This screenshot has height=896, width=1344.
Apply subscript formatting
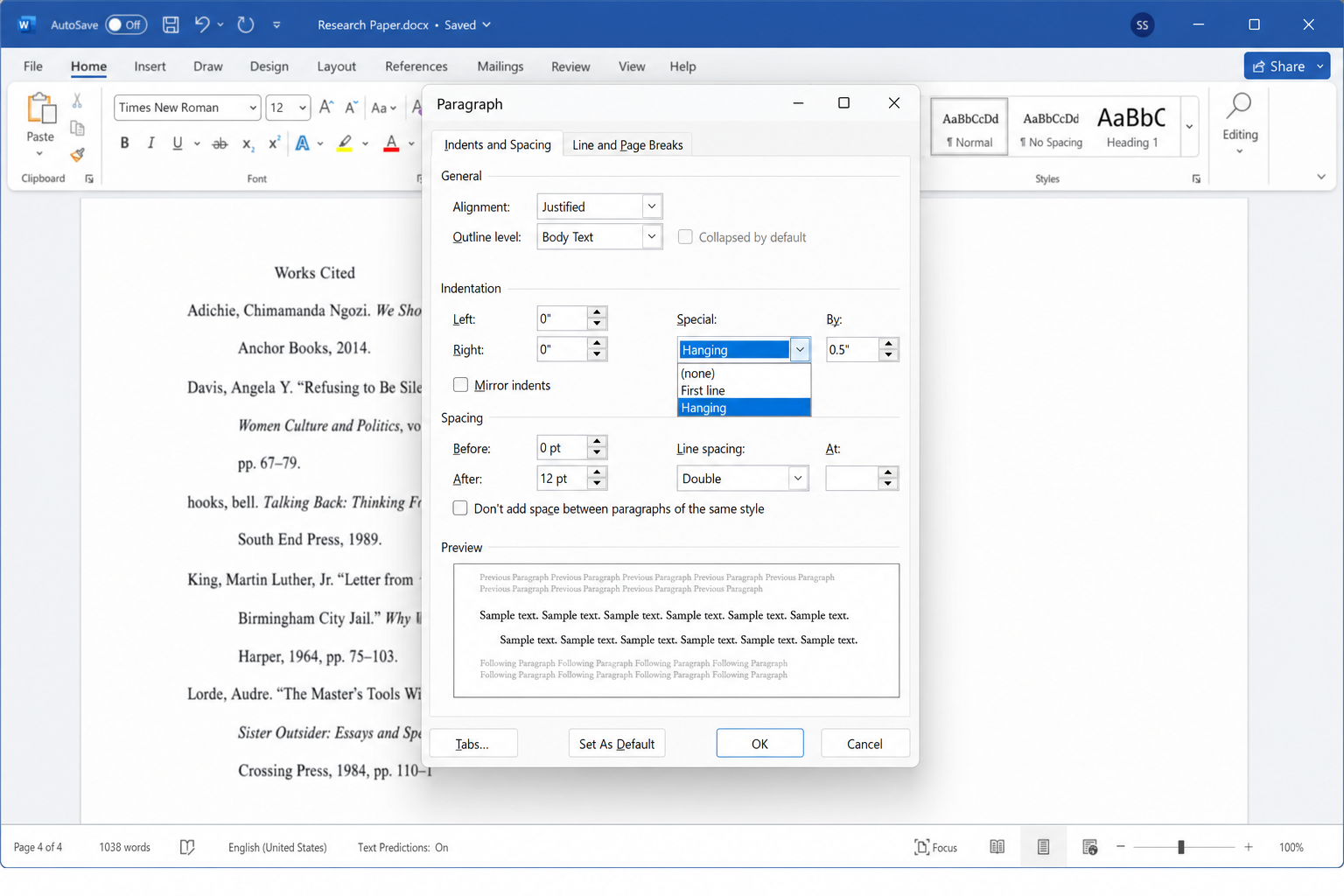click(x=248, y=143)
